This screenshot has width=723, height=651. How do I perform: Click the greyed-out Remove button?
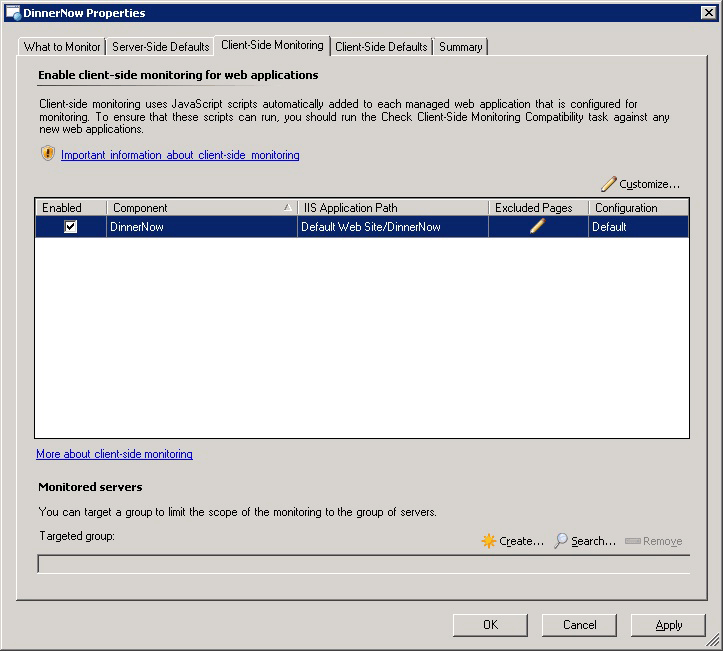click(654, 541)
